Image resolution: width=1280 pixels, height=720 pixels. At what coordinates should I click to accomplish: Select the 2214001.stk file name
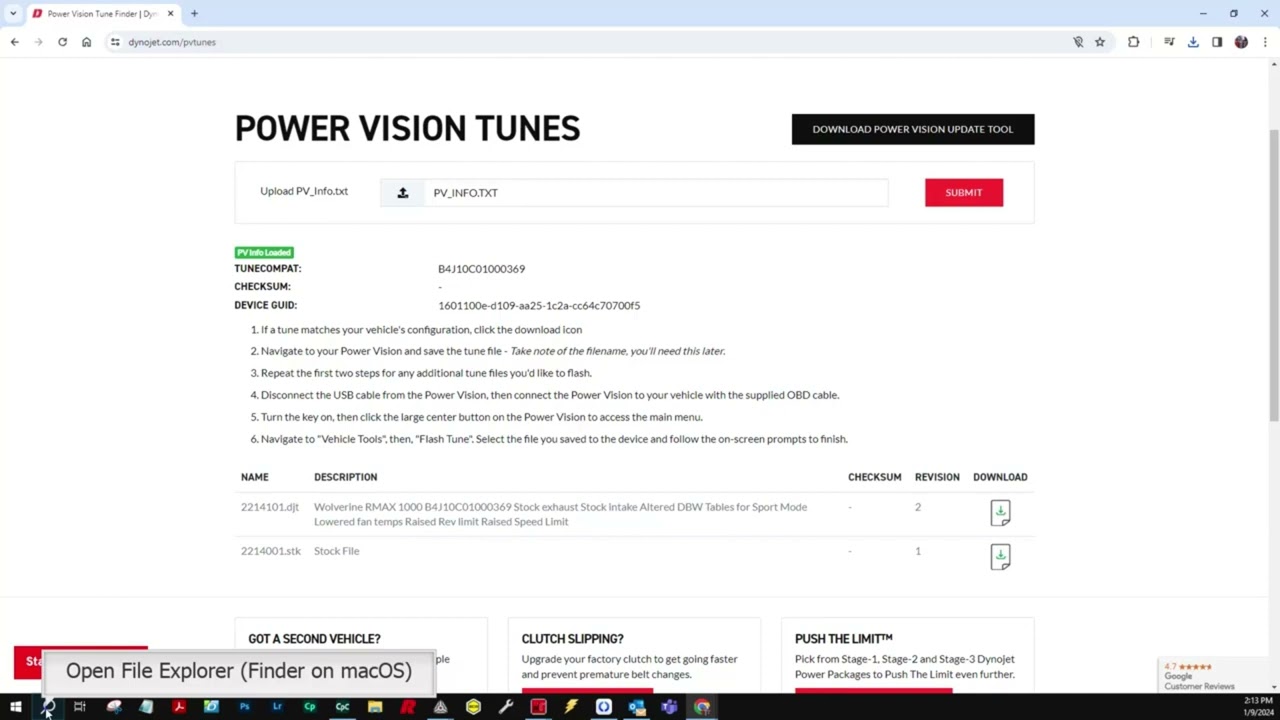pyautogui.click(x=271, y=551)
